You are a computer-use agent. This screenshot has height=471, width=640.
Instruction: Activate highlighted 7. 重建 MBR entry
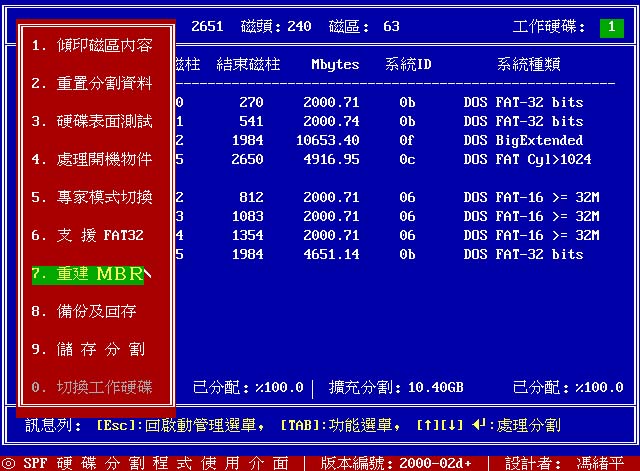click(88, 274)
